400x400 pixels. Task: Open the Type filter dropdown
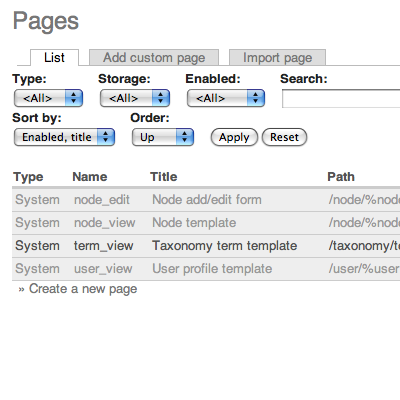(48, 98)
